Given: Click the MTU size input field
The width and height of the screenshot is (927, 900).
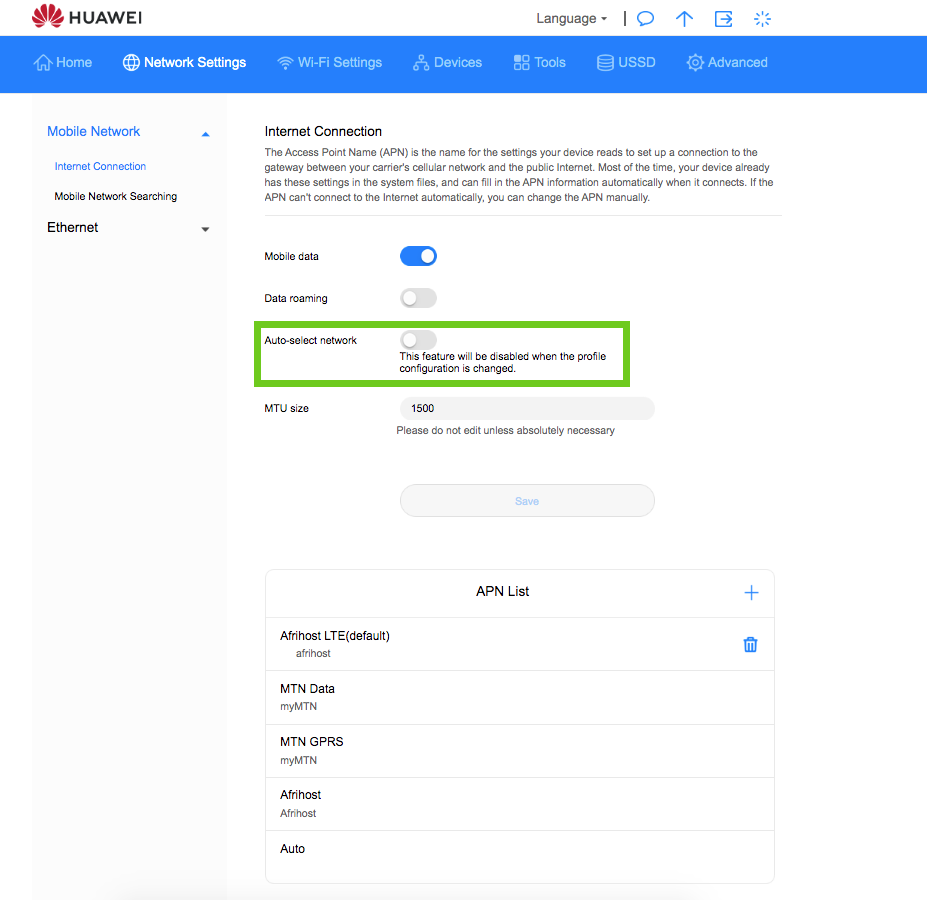Looking at the screenshot, I should [x=527, y=408].
